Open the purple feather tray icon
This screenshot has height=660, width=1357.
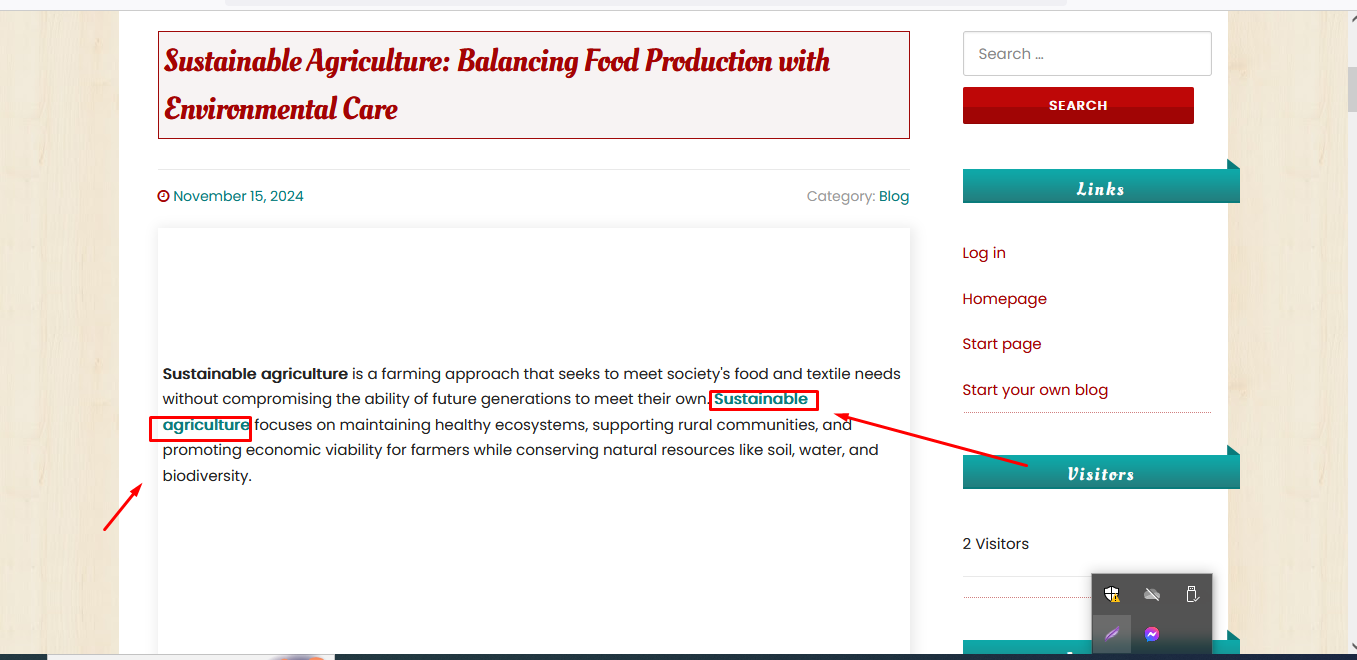1111,634
